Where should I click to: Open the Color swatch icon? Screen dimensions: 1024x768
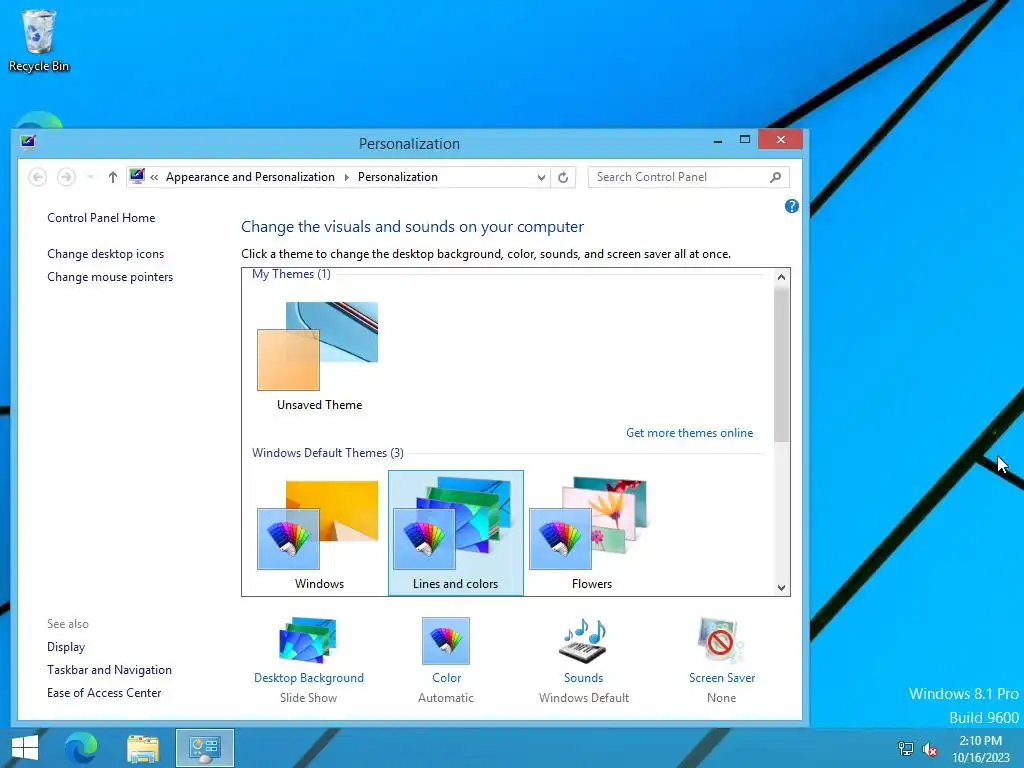click(x=446, y=640)
